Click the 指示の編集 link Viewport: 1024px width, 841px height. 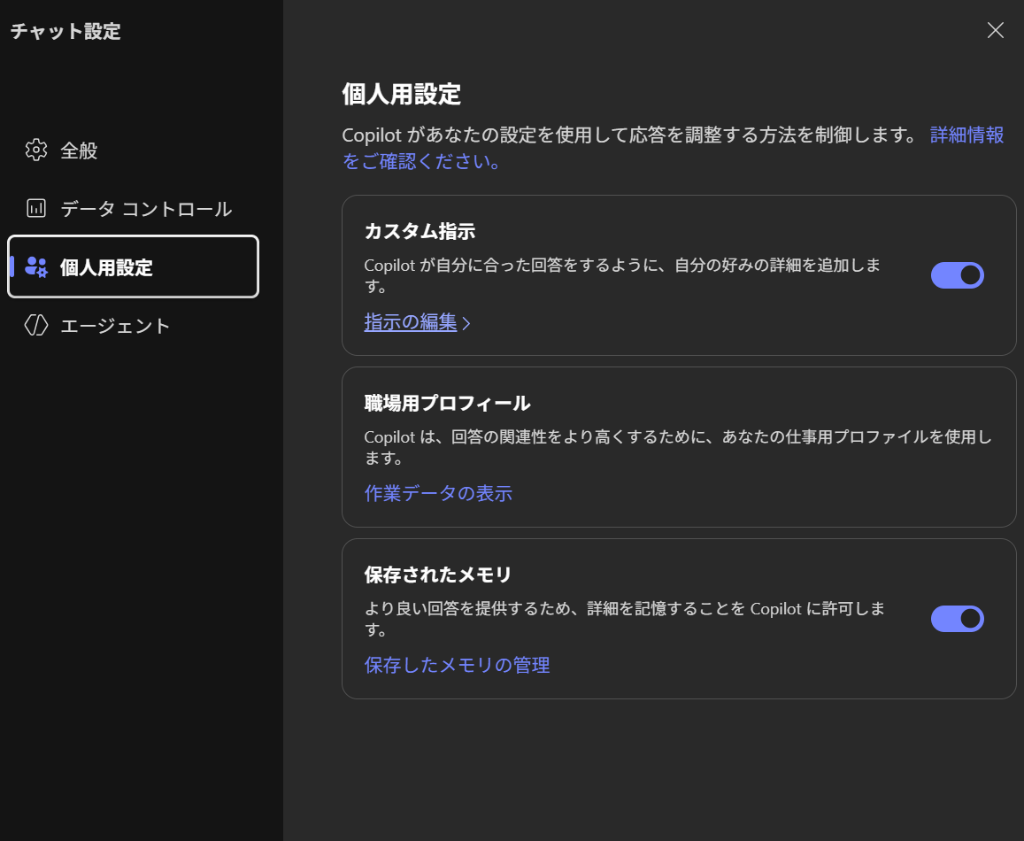pos(410,322)
